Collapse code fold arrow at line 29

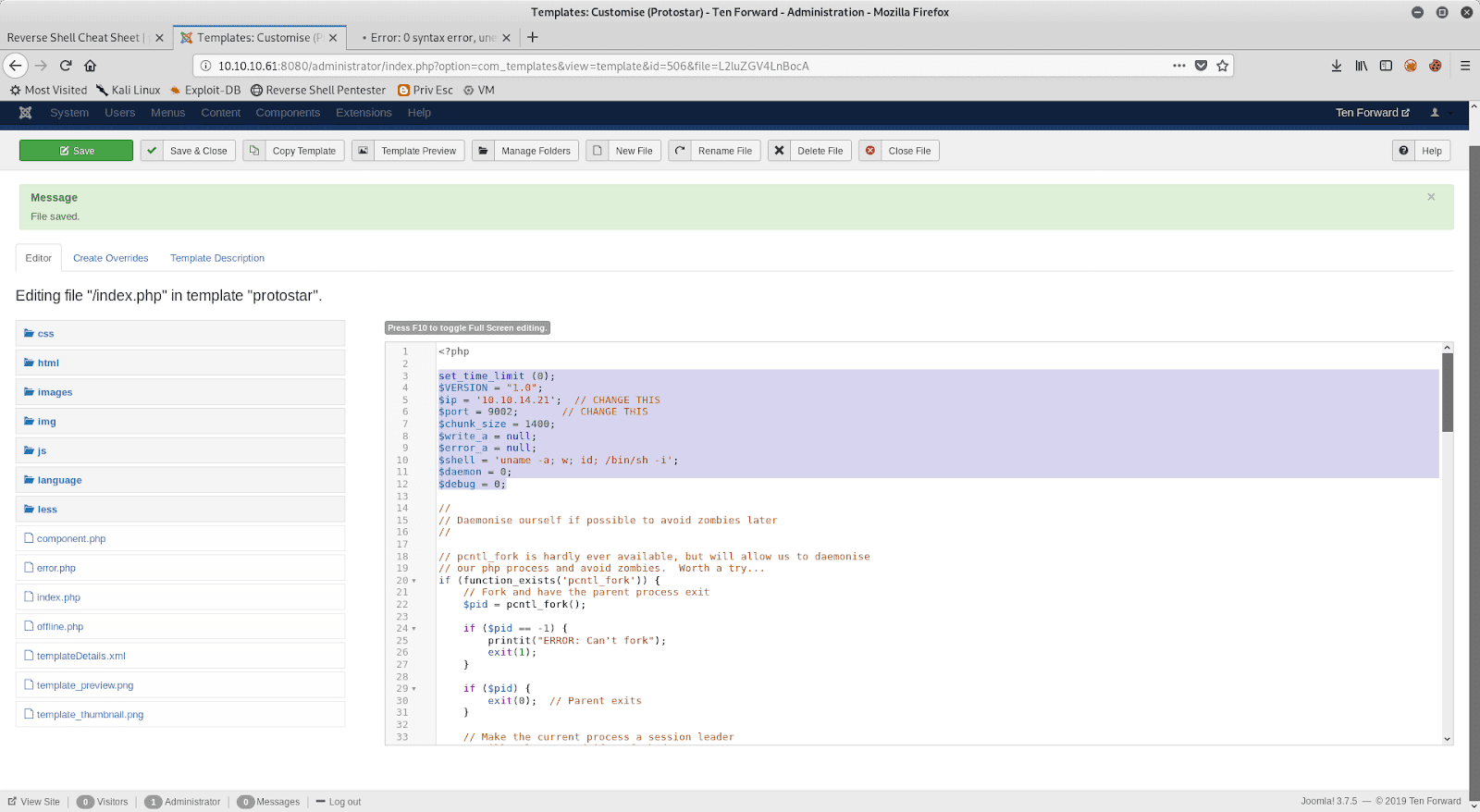(x=414, y=689)
